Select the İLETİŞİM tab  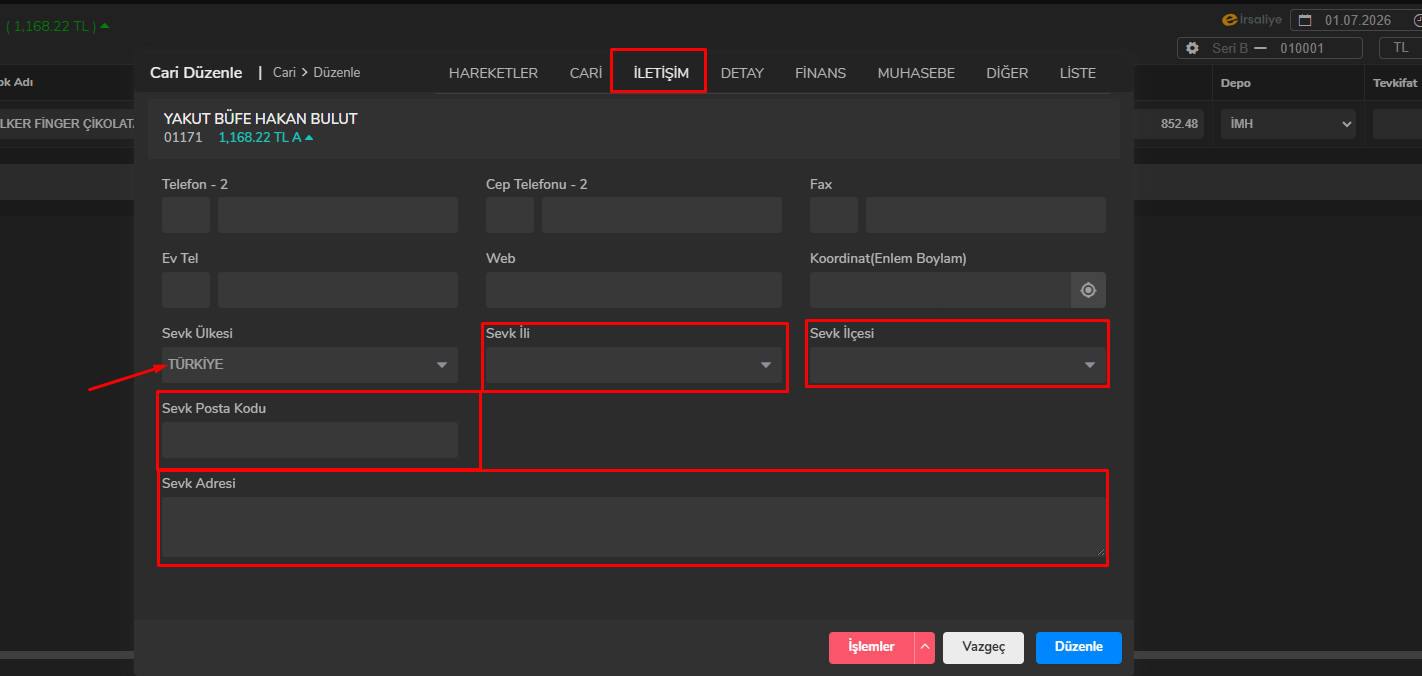tap(661, 73)
